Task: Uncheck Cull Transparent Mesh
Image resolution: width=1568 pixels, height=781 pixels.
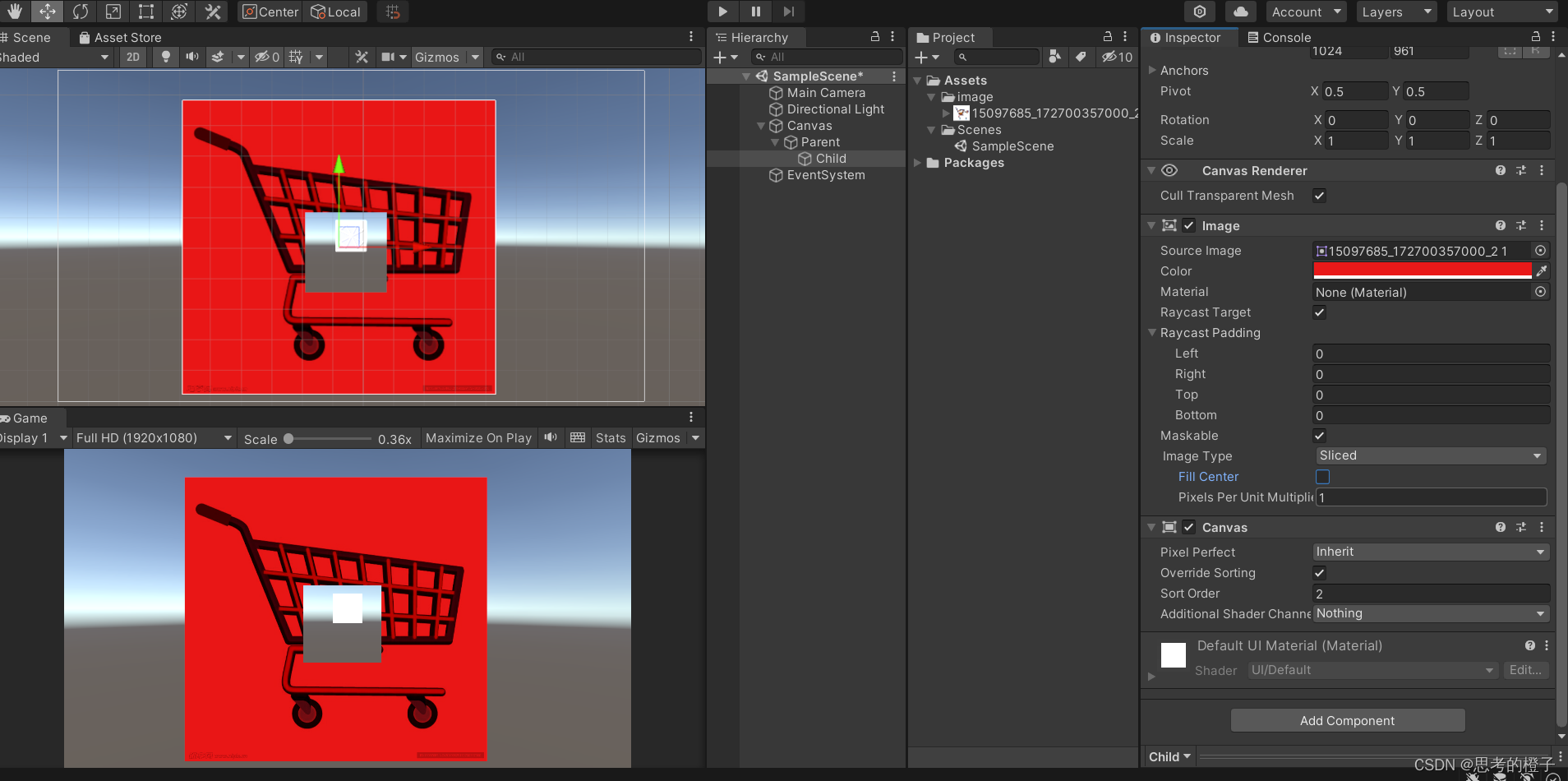Action: click(x=1320, y=196)
